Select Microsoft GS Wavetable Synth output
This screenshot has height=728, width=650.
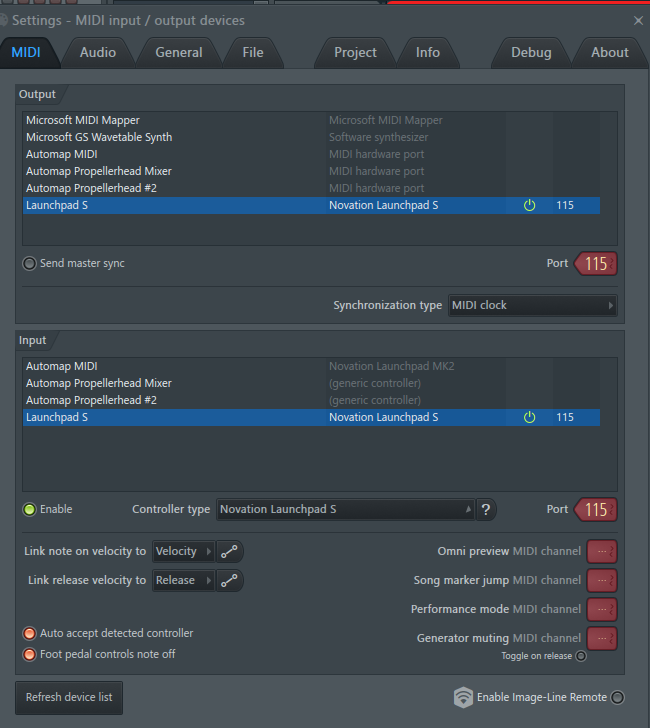[x=311, y=137]
